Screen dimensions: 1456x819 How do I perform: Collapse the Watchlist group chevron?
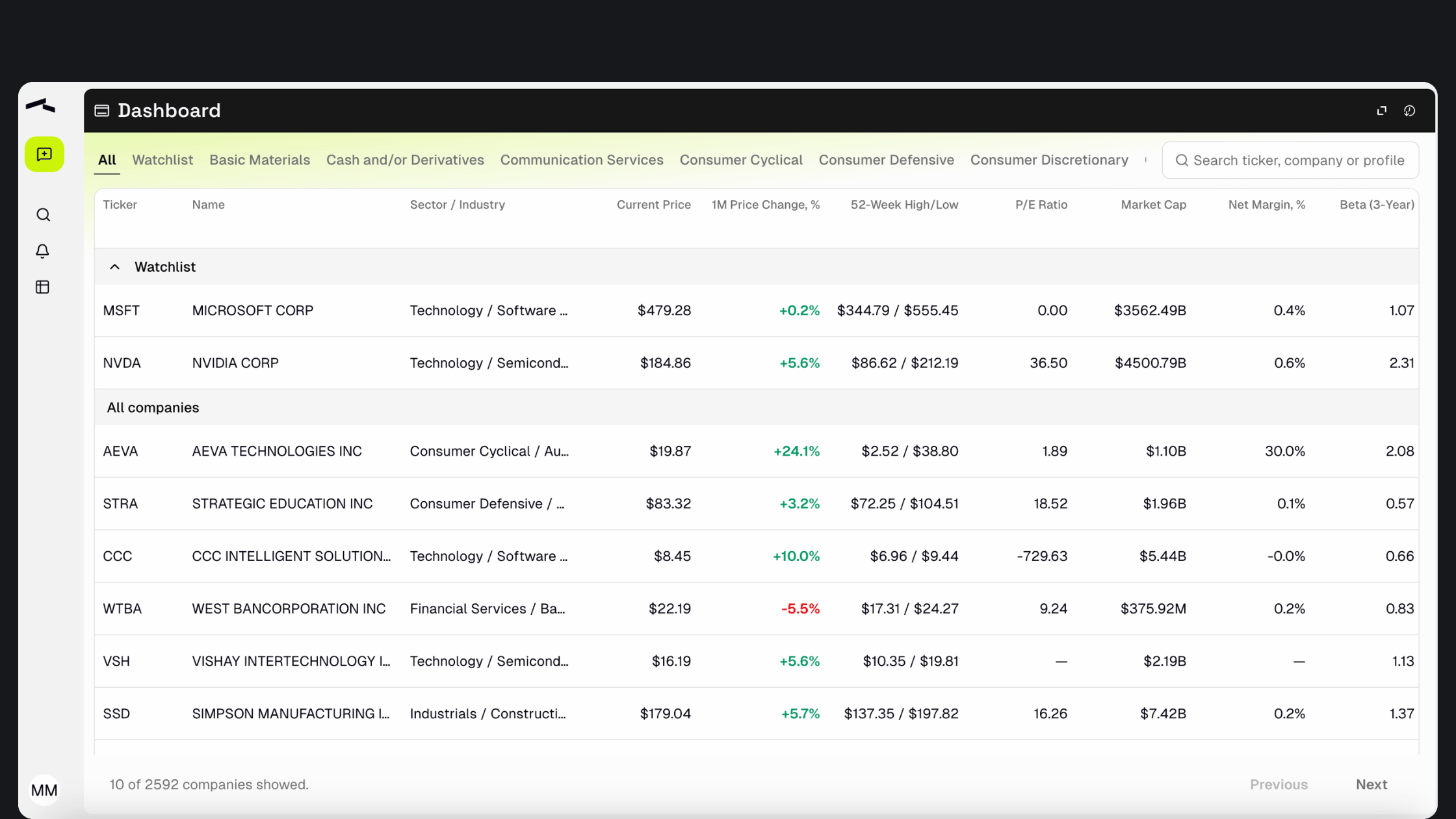pyautogui.click(x=115, y=267)
